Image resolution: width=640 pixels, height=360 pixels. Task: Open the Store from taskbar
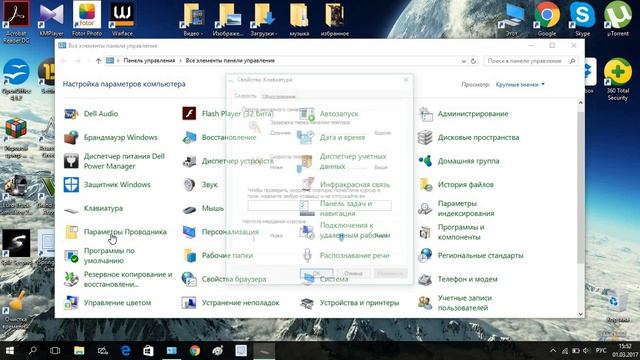(149, 351)
